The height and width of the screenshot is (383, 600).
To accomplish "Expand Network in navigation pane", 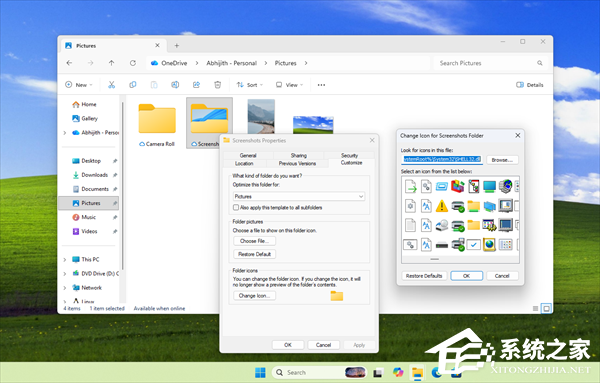I will pos(65,288).
